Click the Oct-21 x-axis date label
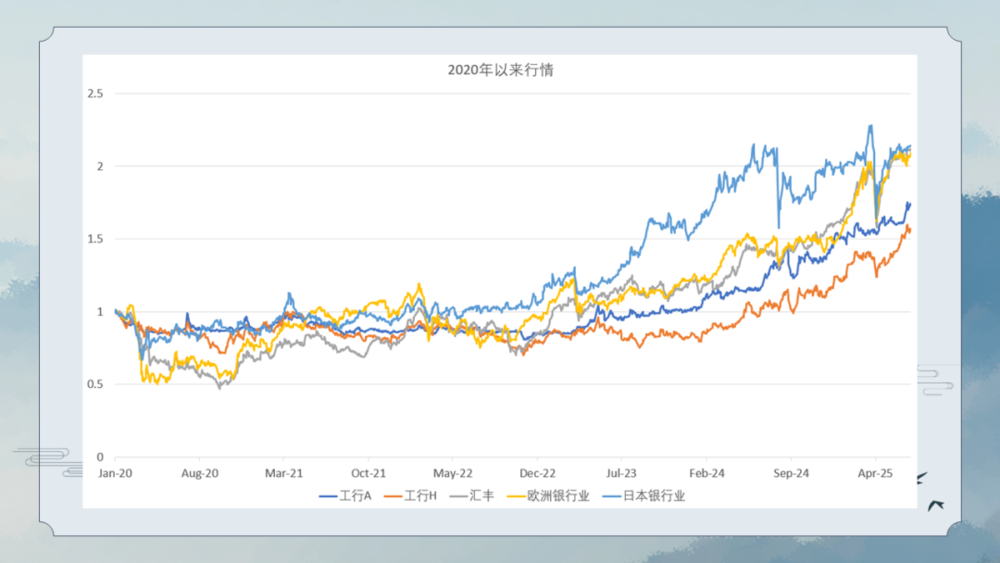 (x=369, y=472)
